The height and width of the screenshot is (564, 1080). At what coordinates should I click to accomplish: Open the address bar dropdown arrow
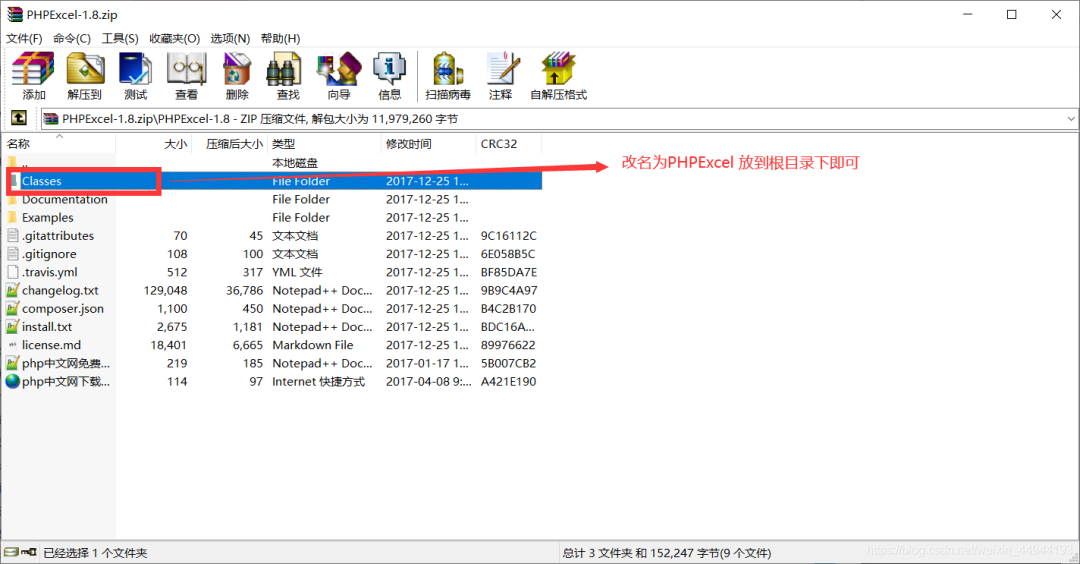coord(1070,119)
